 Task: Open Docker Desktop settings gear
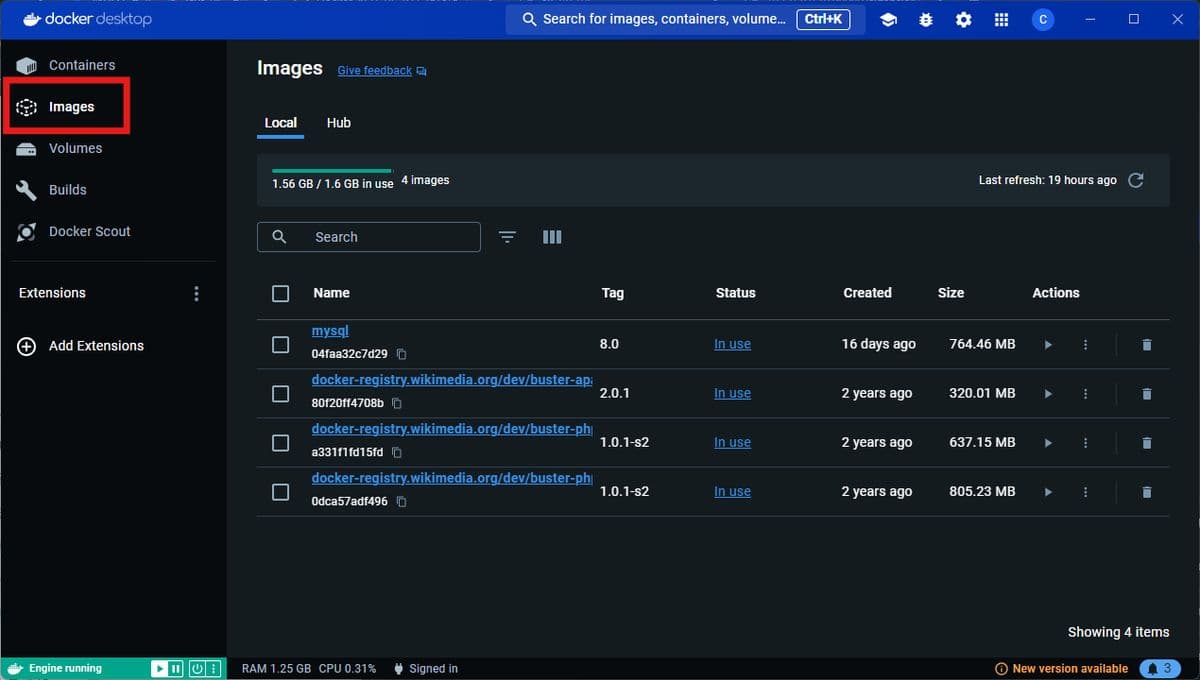coord(963,19)
